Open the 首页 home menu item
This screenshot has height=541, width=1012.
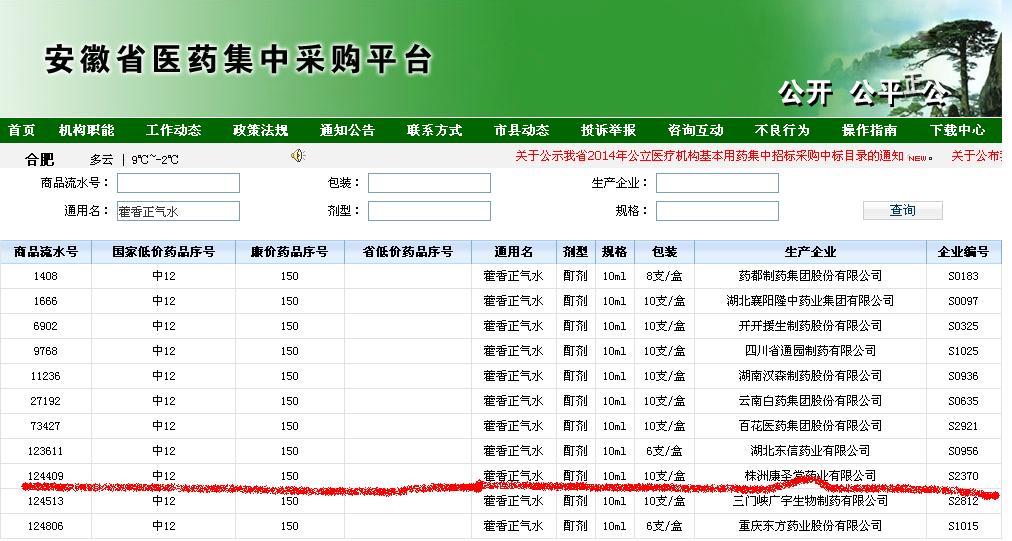pos(21,130)
